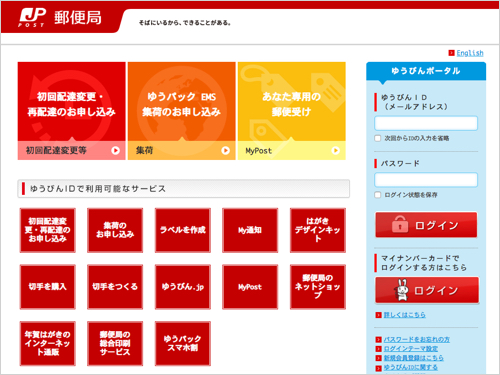Click red arrow icon beside ログインテーマ設定

coord(378,349)
